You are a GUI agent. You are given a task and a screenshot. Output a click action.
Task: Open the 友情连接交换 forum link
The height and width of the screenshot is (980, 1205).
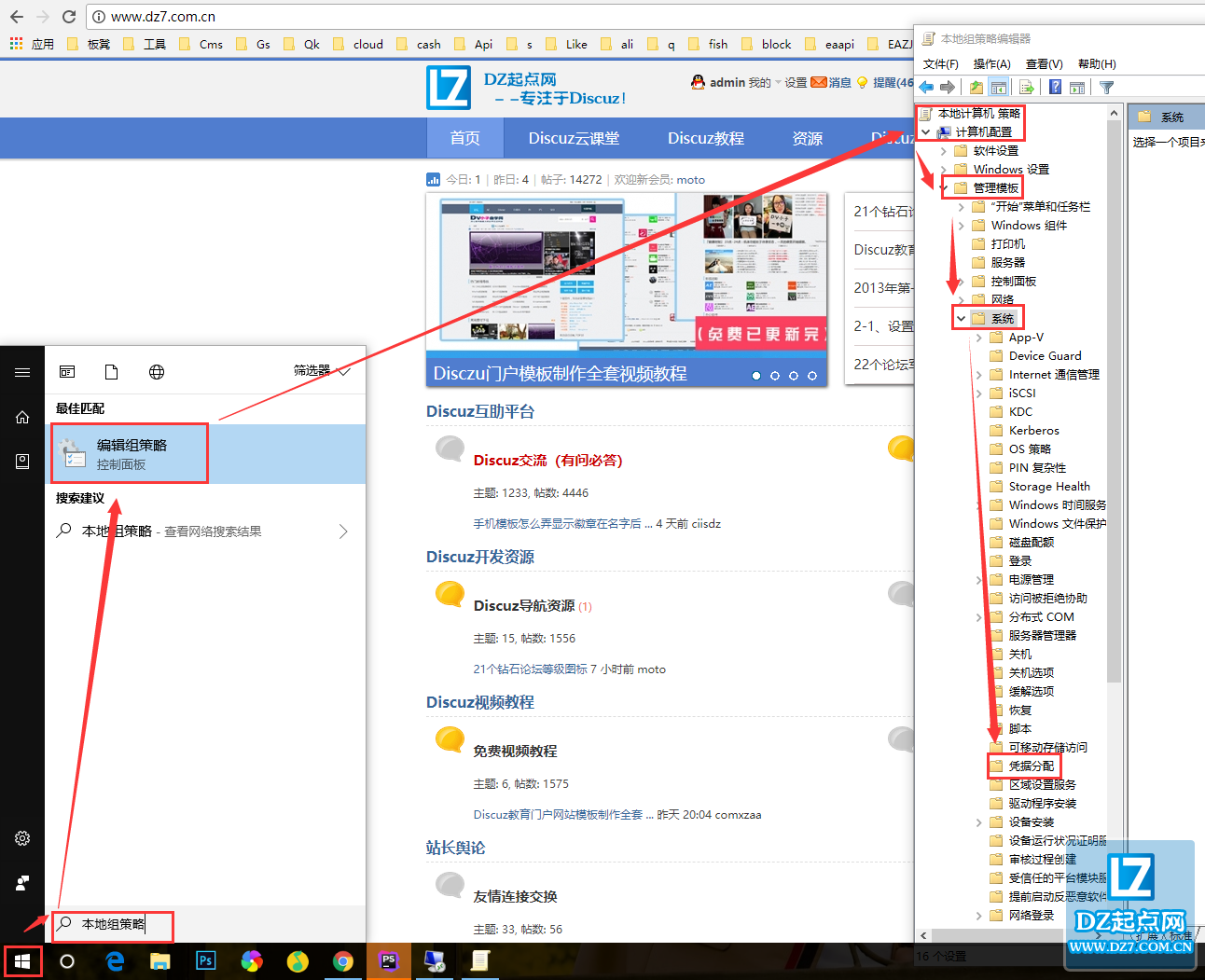pyautogui.click(x=515, y=897)
